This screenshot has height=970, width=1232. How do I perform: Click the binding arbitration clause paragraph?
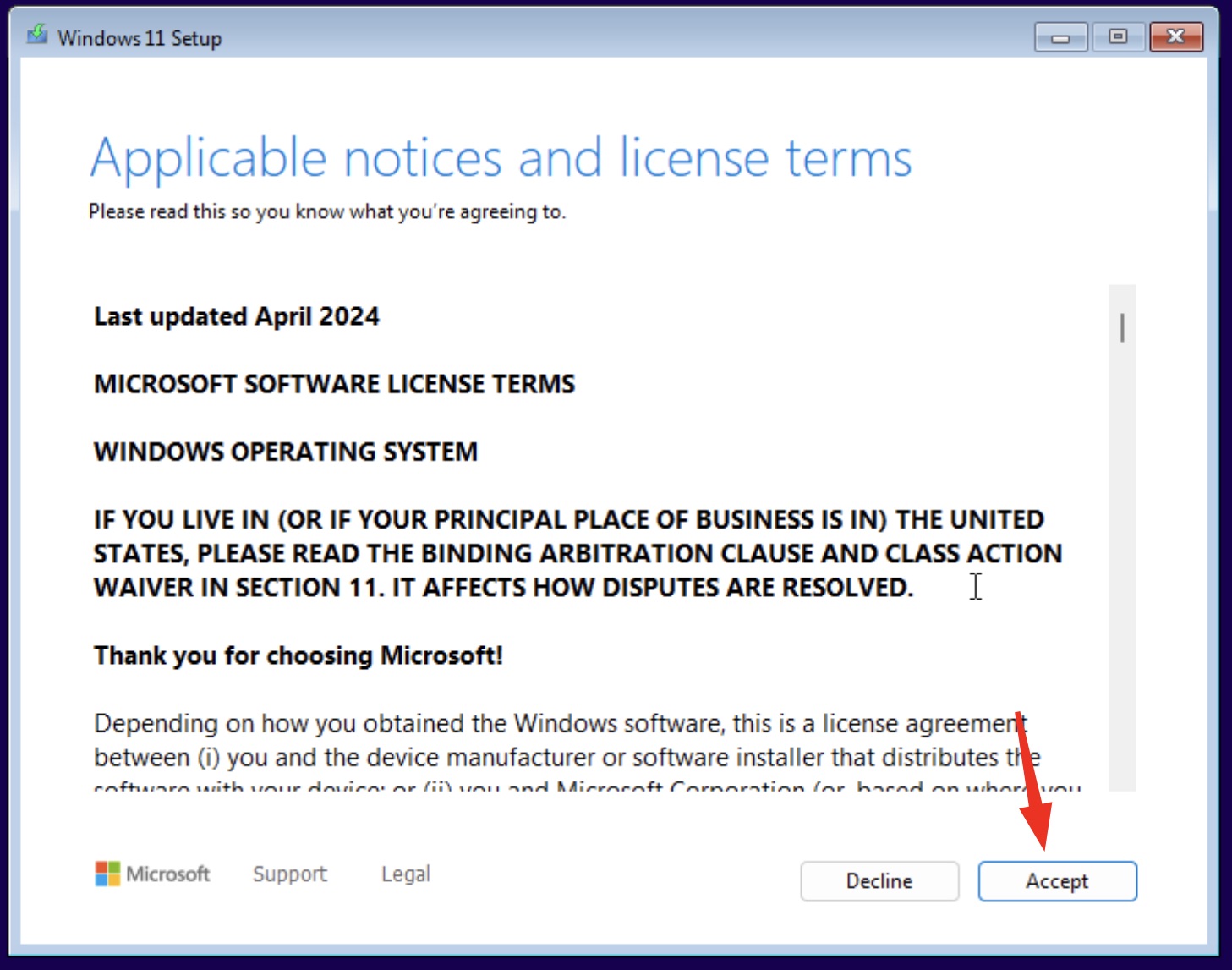[575, 553]
